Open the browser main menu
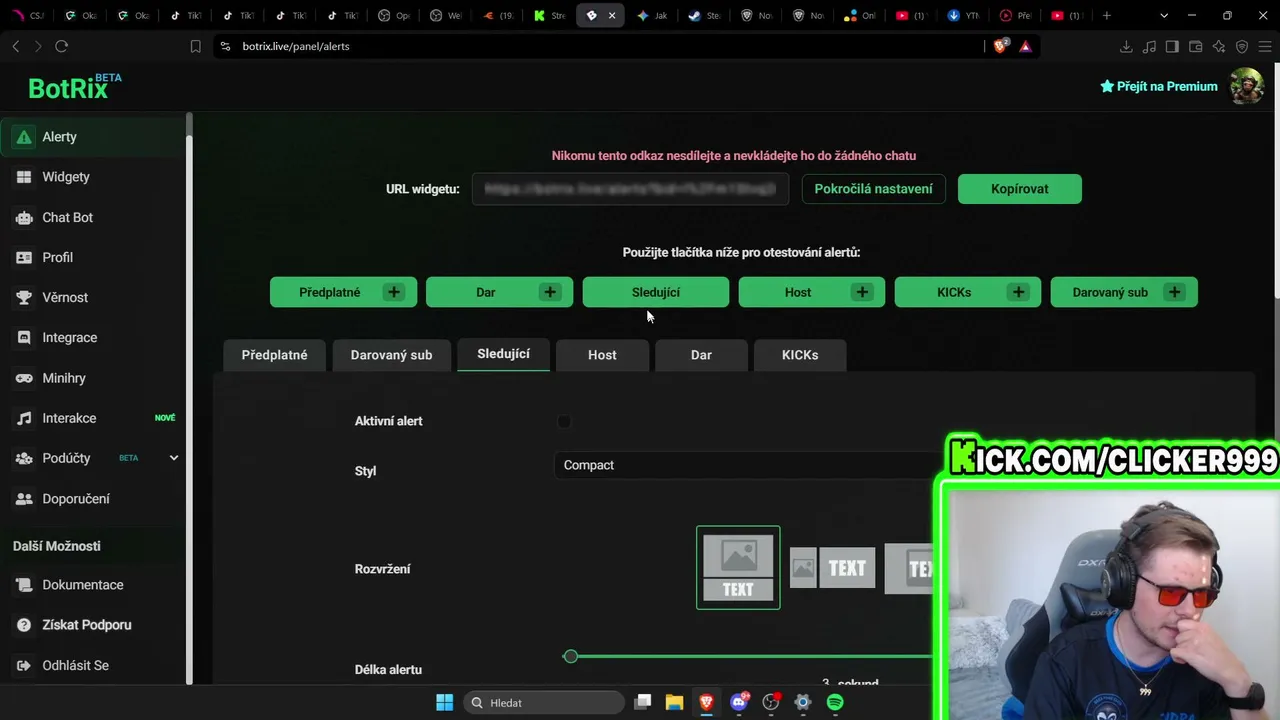This screenshot has height=720, width=1280. [1265, 46]
